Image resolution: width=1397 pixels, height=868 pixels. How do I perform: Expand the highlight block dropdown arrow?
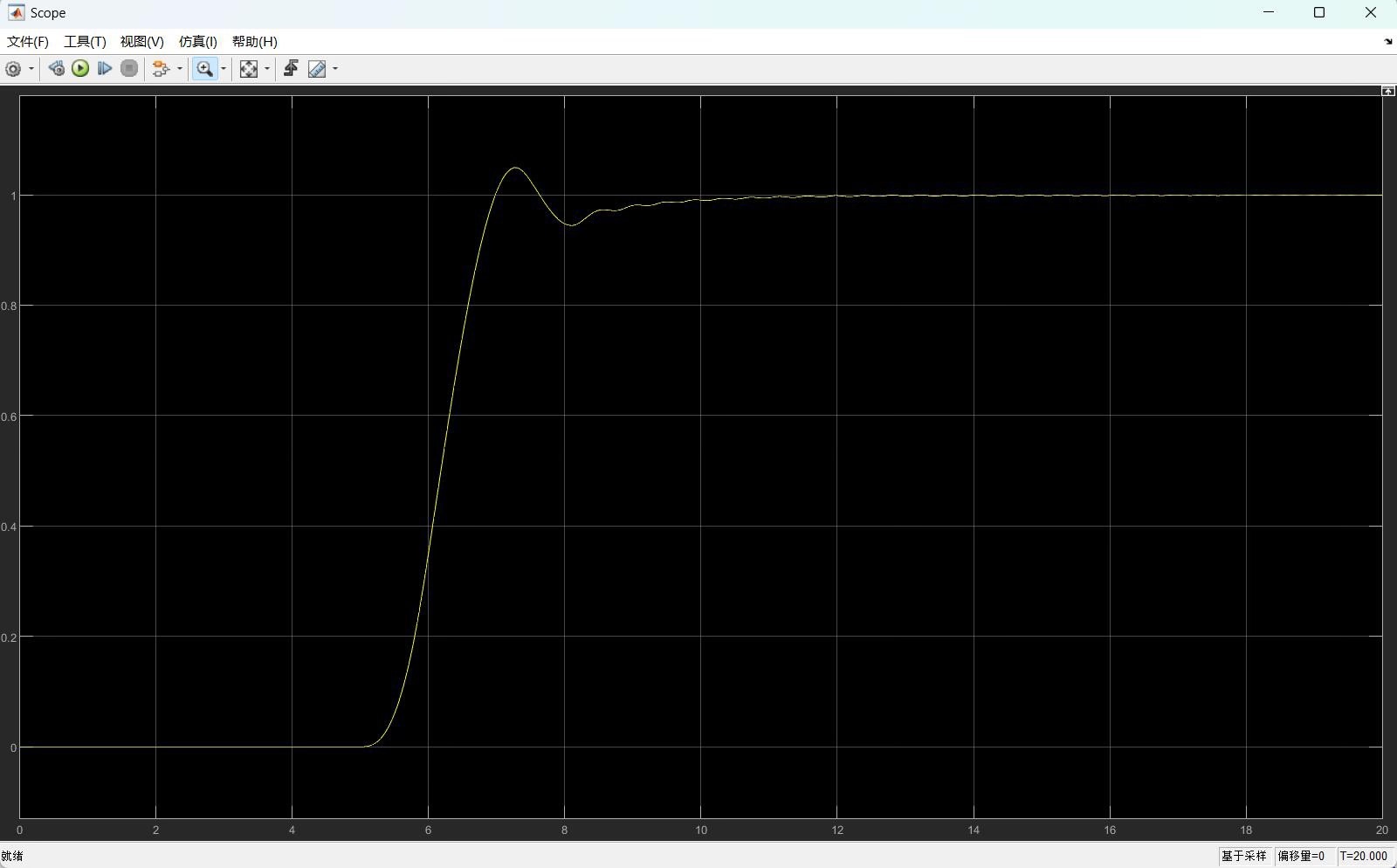click(180, 69)
